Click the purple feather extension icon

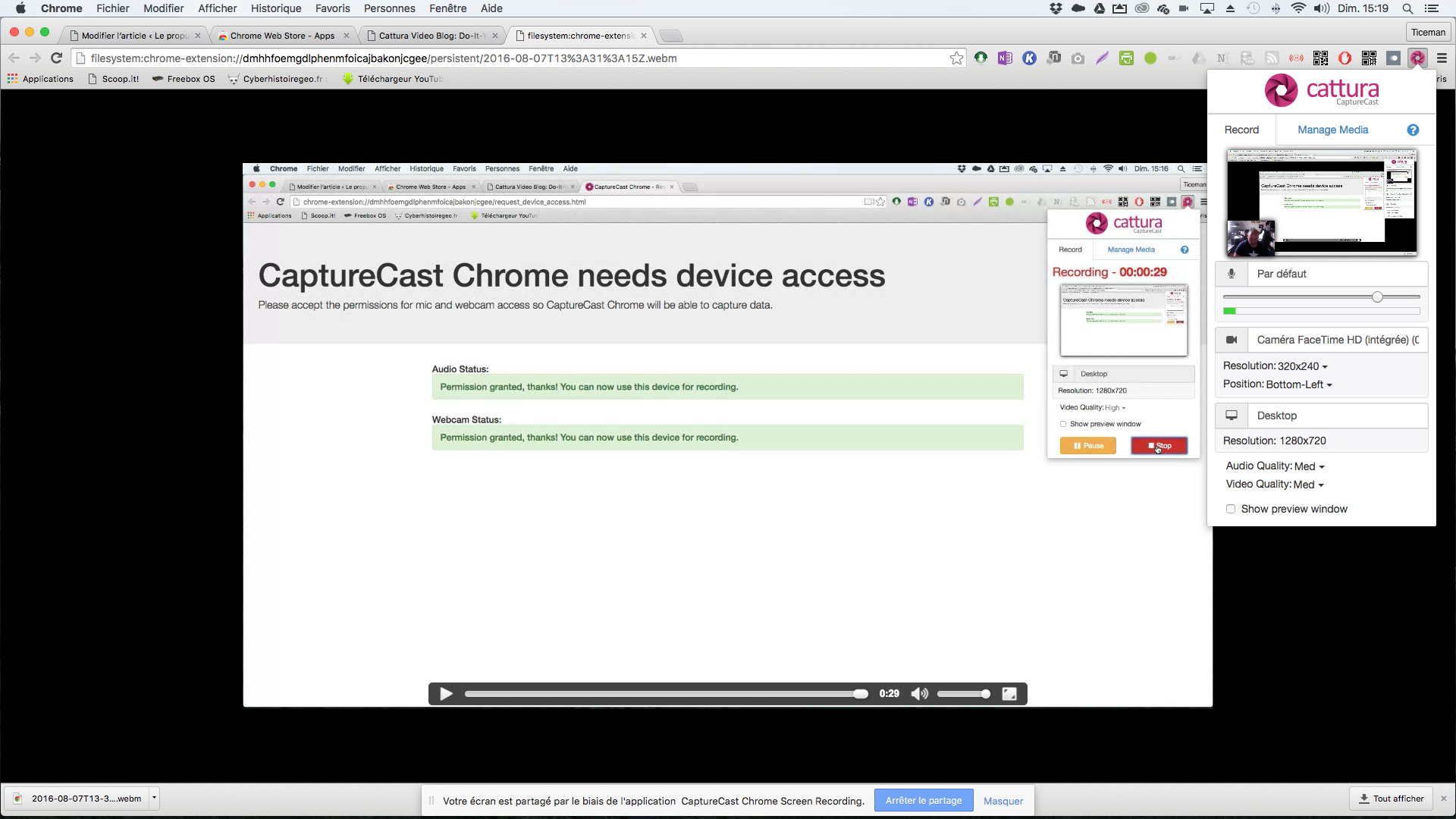coord(1102,58)
